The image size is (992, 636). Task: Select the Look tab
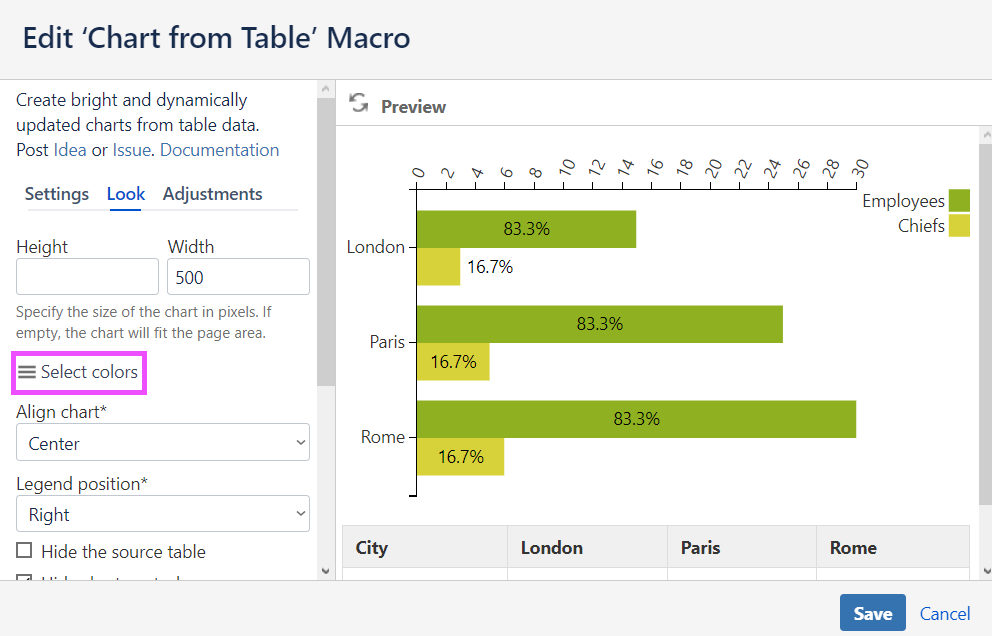tap(126, 194)
